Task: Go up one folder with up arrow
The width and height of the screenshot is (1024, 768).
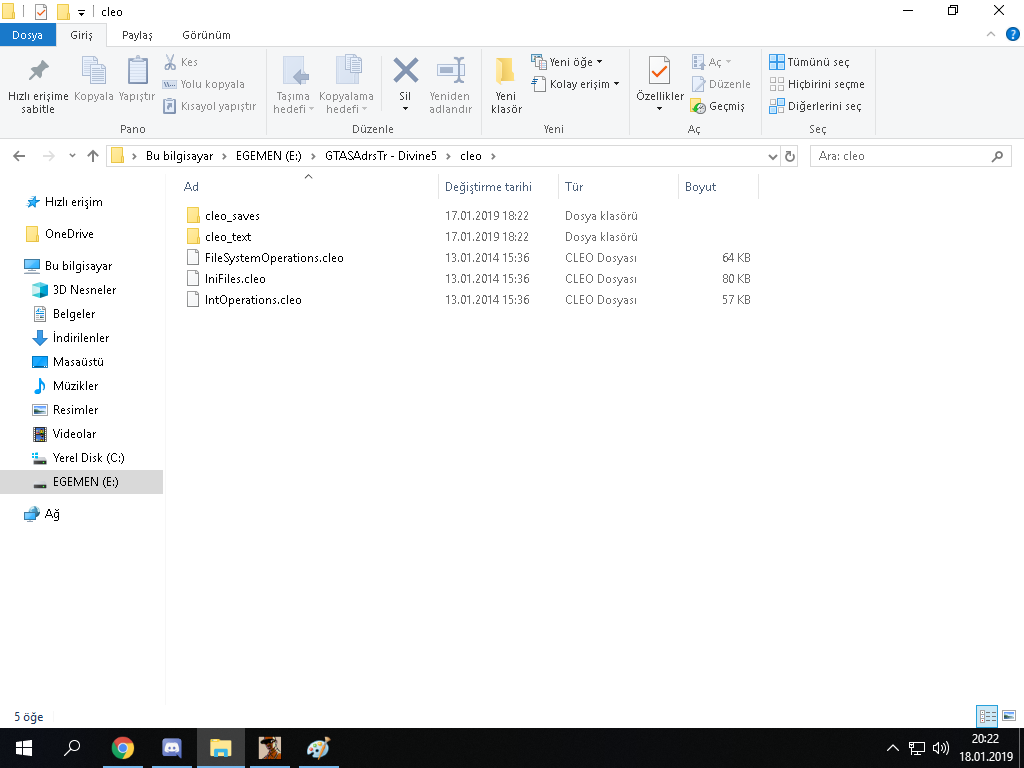Action: [93, 156]
